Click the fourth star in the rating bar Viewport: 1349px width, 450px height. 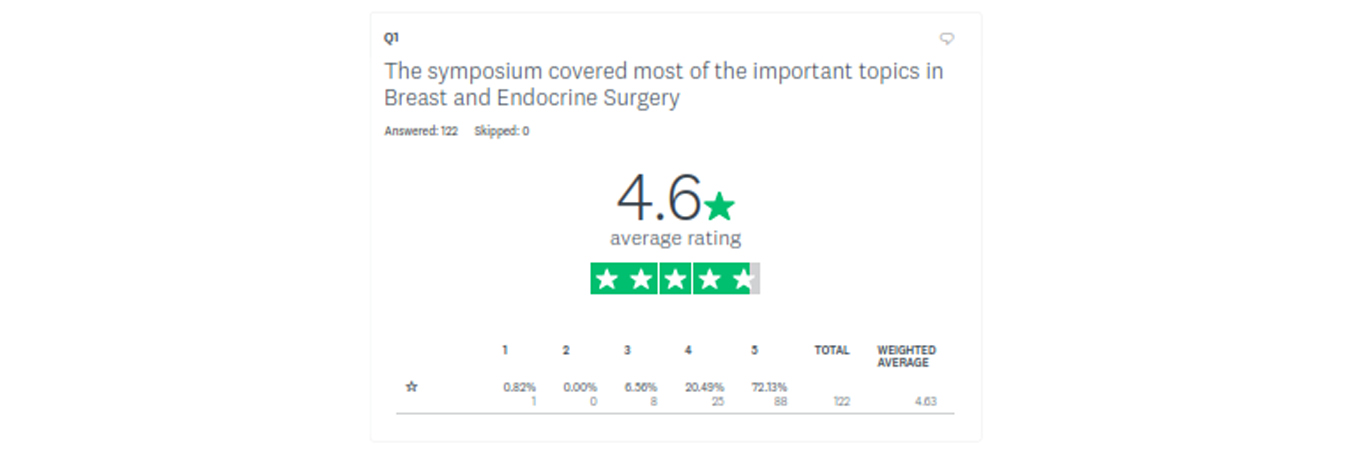tap(709, 279)
